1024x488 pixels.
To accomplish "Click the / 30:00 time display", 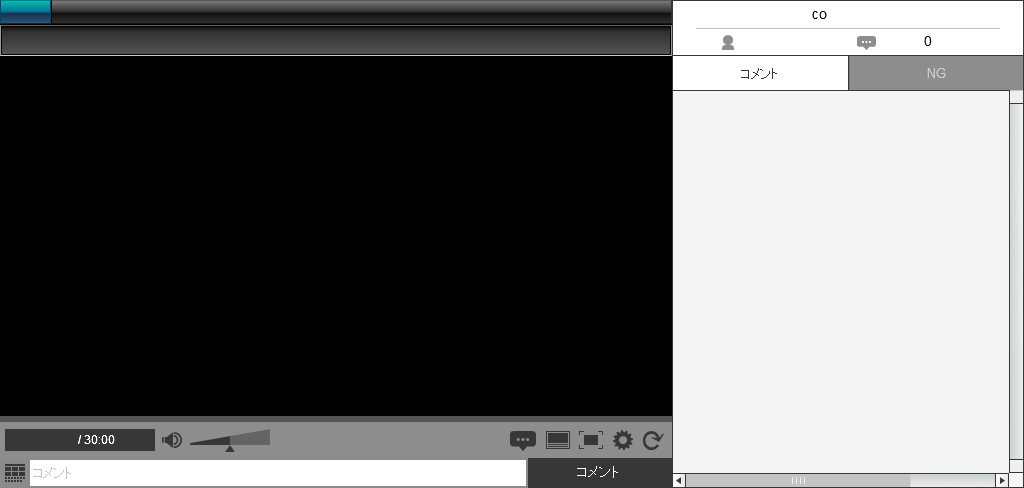I will (x=80, y=440).
